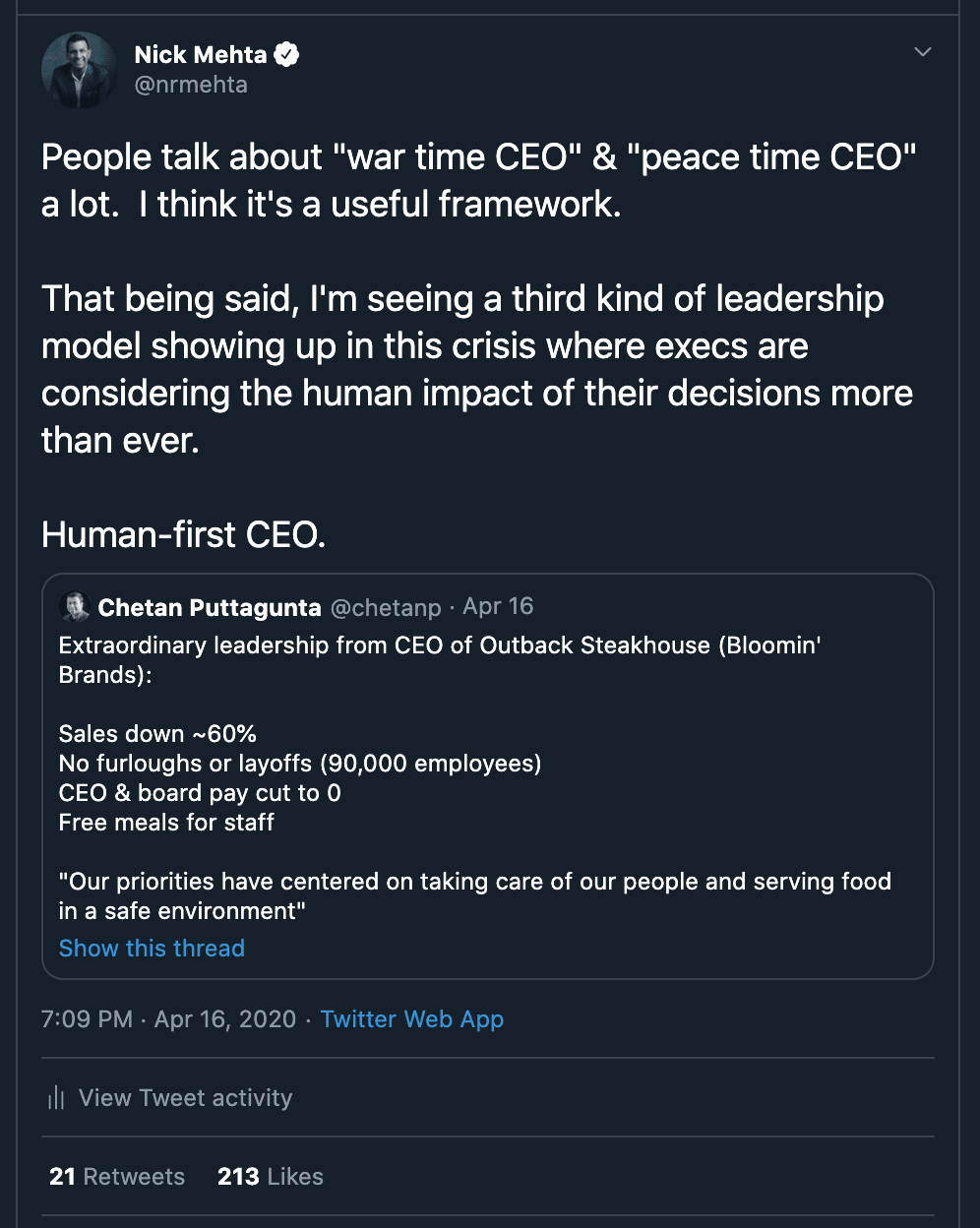This screenshot has width=980, height=1228.
Task: View the 213 Likes list
Action: pos(270,1177)
